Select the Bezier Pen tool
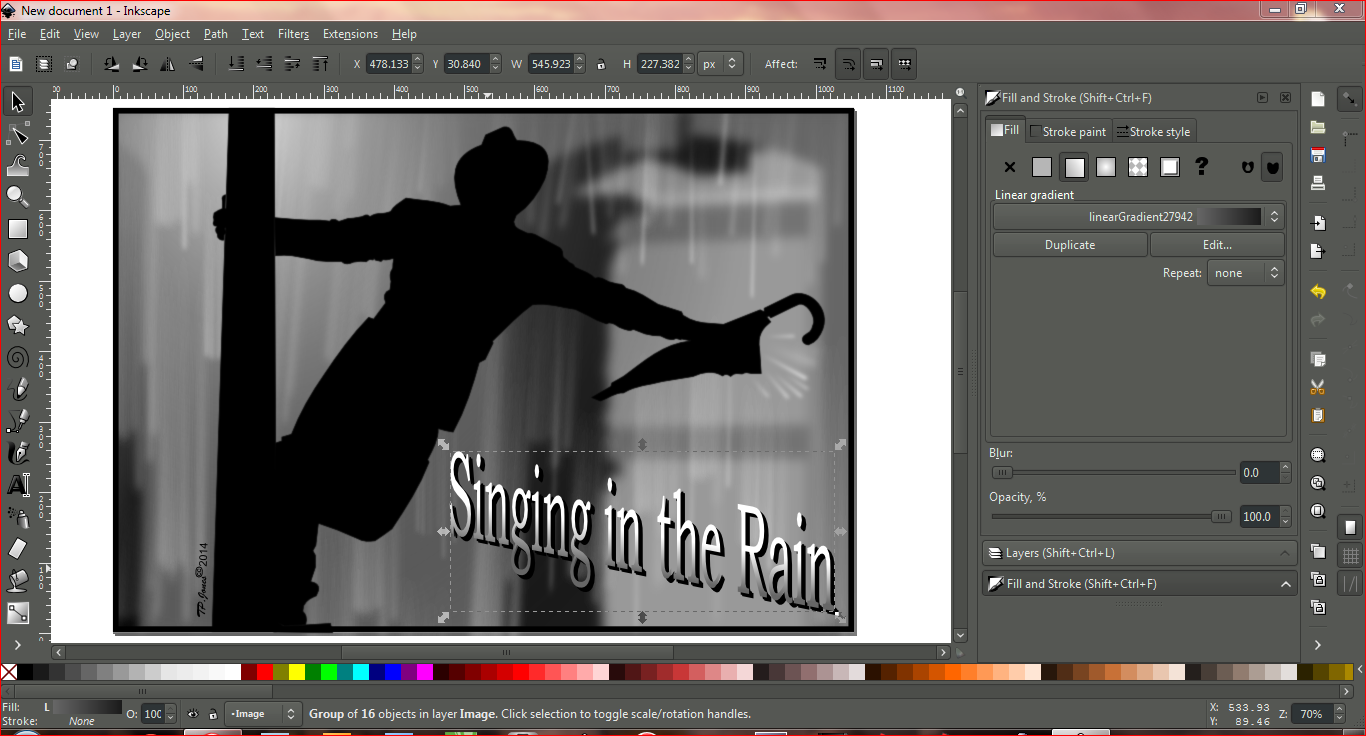Viewport: 1366px width, 736px height. pos(18,420)
